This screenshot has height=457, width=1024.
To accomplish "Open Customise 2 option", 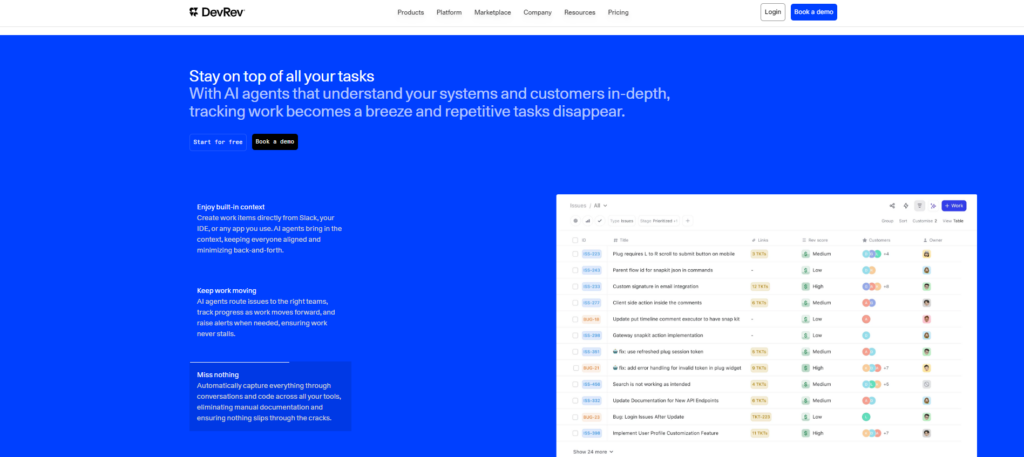I will click(924, 221).
